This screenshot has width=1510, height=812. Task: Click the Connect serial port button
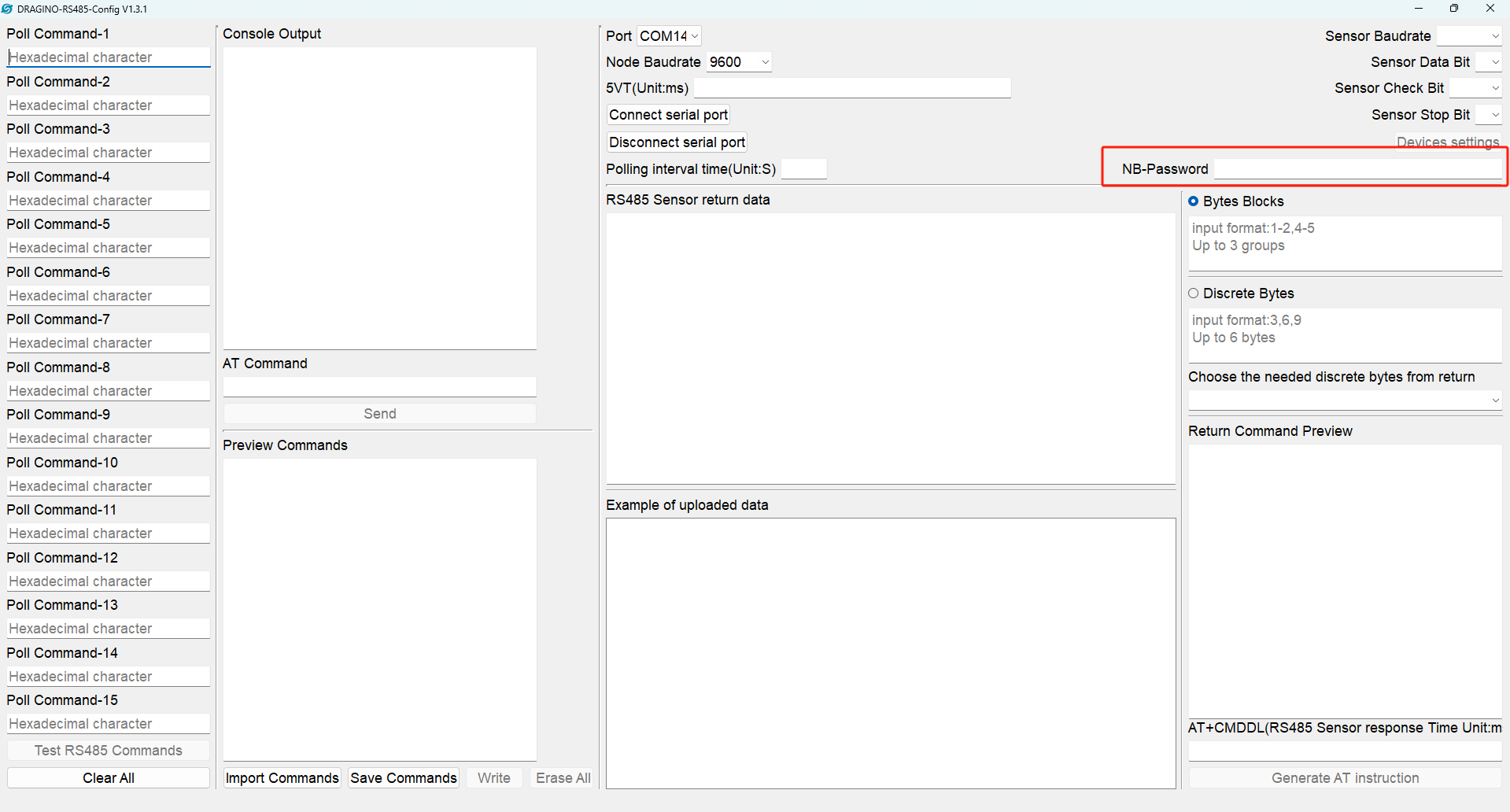(669, 115)
